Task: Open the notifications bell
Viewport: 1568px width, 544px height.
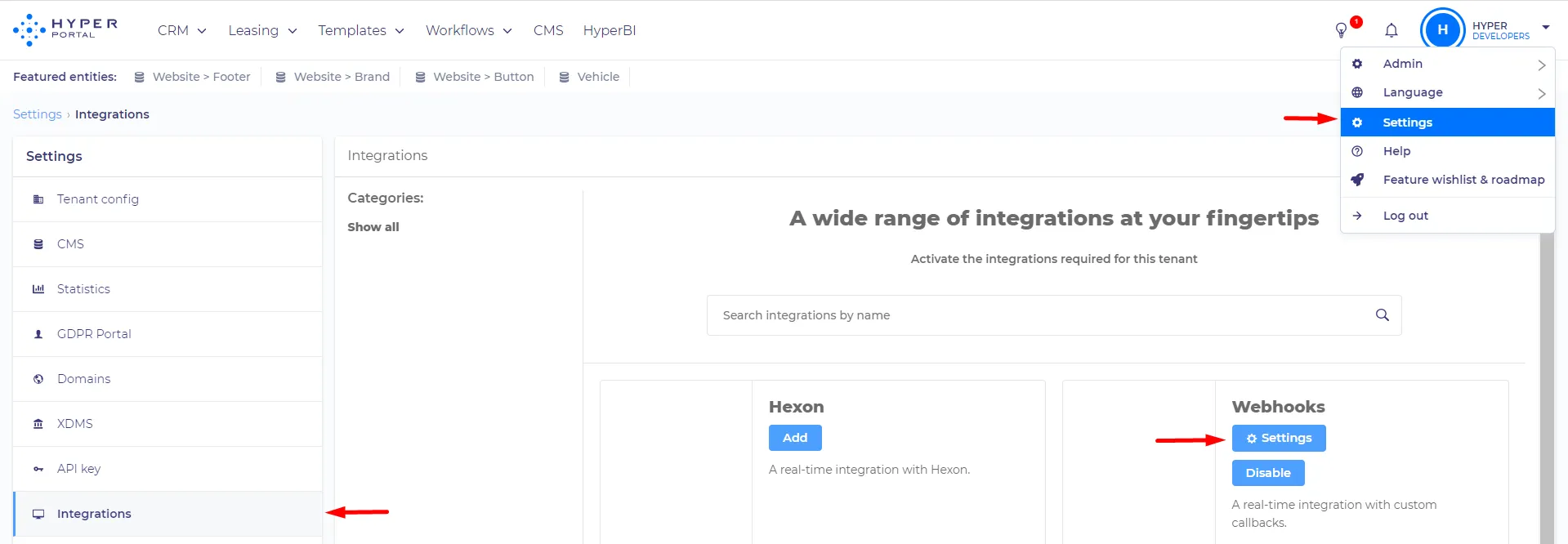Action: [1392, 30]
